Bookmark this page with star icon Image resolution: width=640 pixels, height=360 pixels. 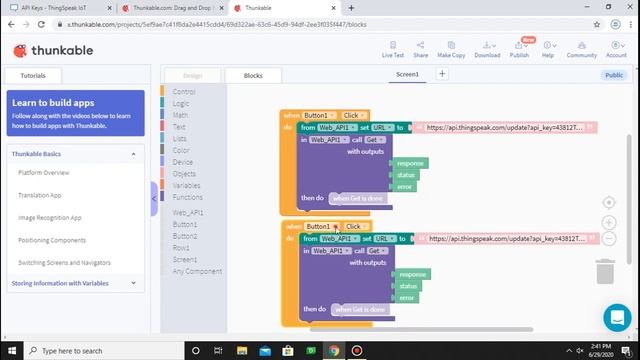[597, 24]
